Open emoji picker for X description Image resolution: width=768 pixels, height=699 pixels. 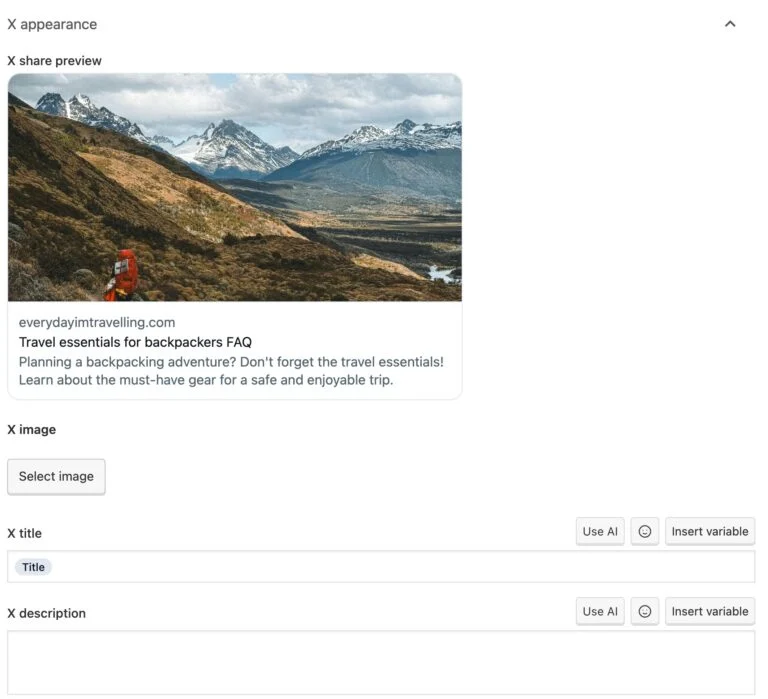645,611
